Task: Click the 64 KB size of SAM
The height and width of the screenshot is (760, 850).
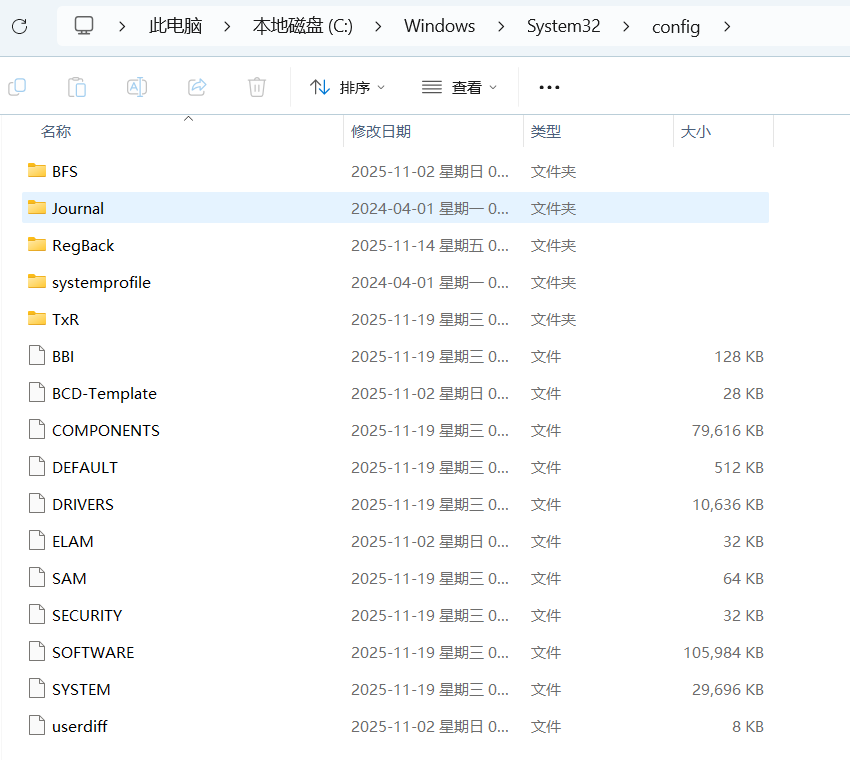Action: pos(743,578)
